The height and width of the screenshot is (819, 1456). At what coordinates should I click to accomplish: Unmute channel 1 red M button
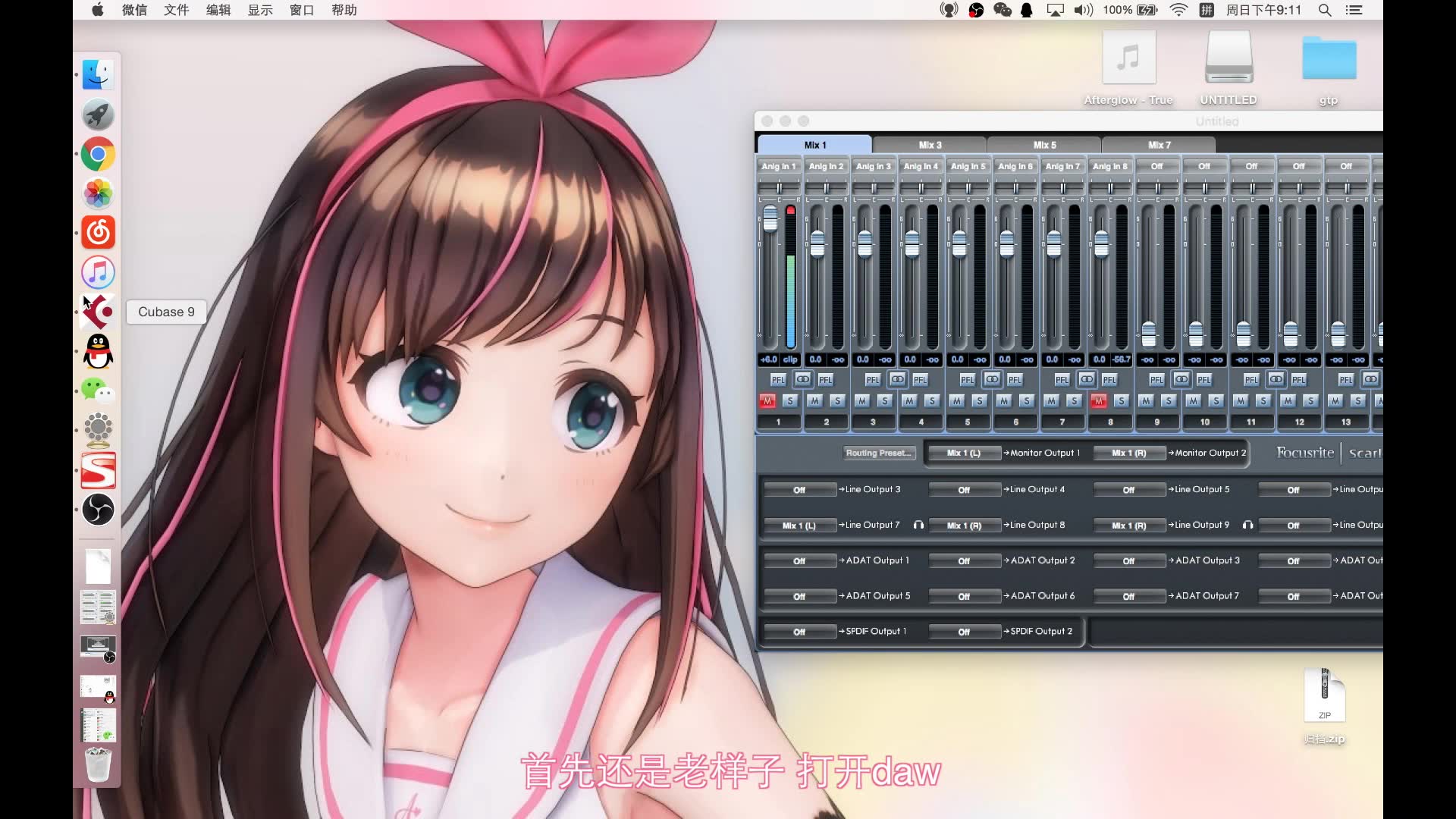coord(767,400)
